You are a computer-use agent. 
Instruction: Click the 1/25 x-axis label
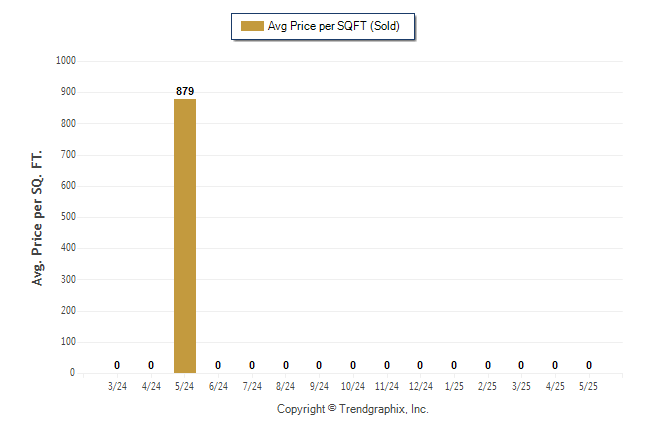(x=454, y=386)
